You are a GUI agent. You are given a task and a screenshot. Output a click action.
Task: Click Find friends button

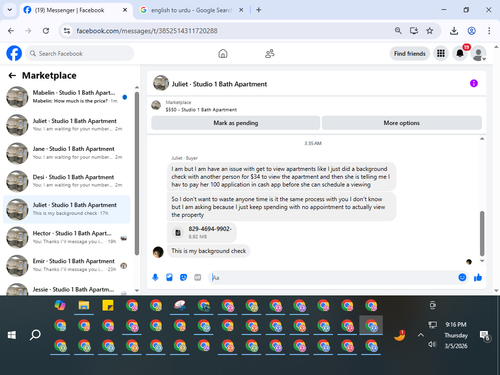[x=409, y=53]
